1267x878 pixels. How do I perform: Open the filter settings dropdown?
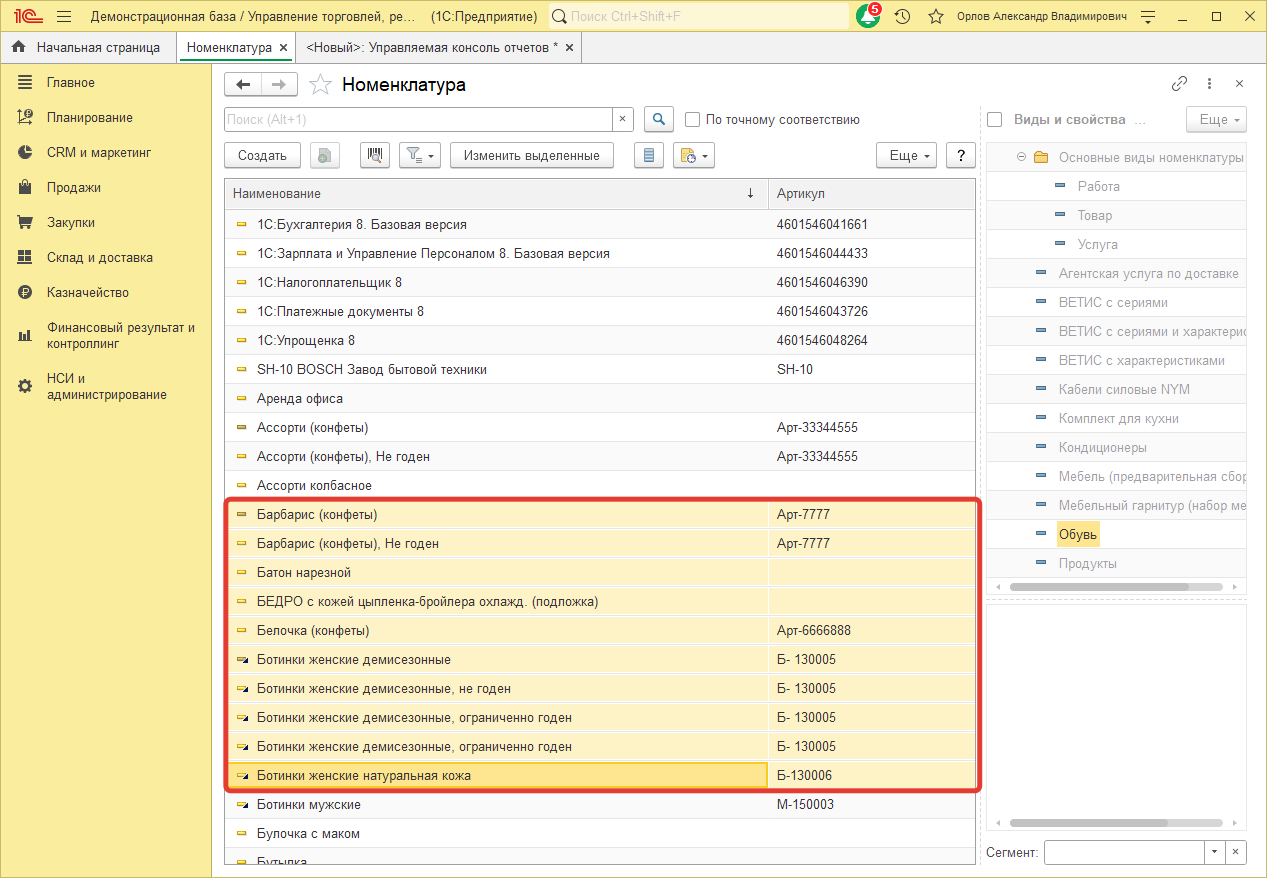click(419, 155)
